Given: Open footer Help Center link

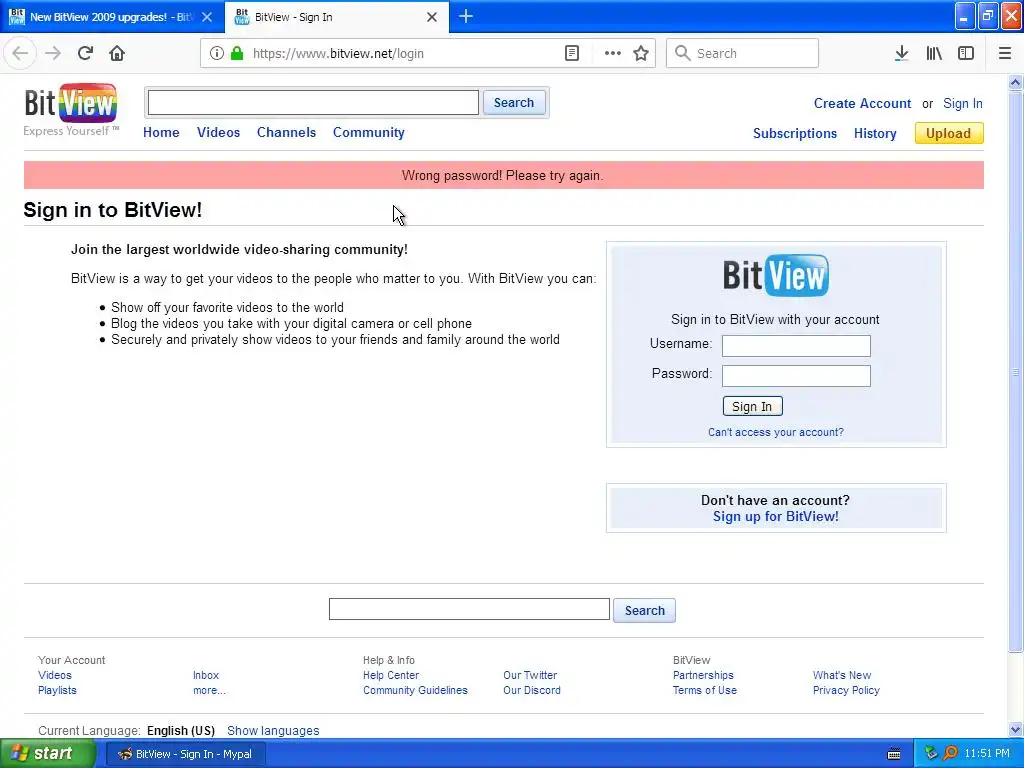Looking at the screenshot, I should coord(391,675).
